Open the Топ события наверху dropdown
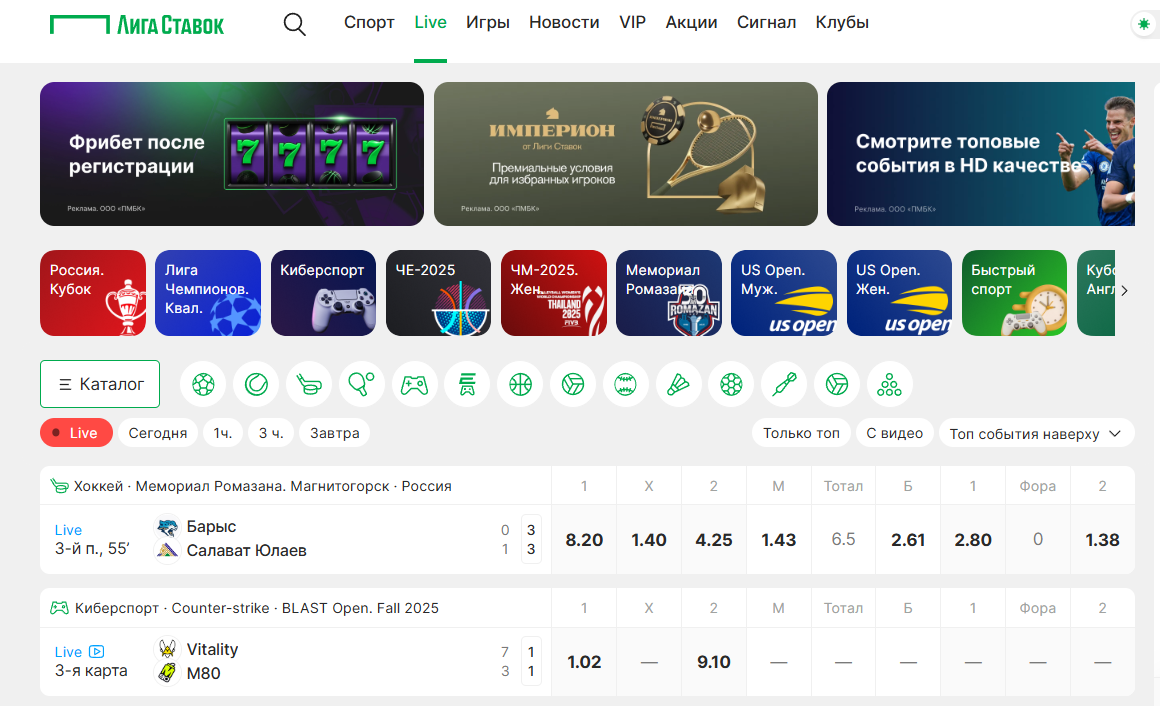1160x706 pixels. (x=1036, y=434)
